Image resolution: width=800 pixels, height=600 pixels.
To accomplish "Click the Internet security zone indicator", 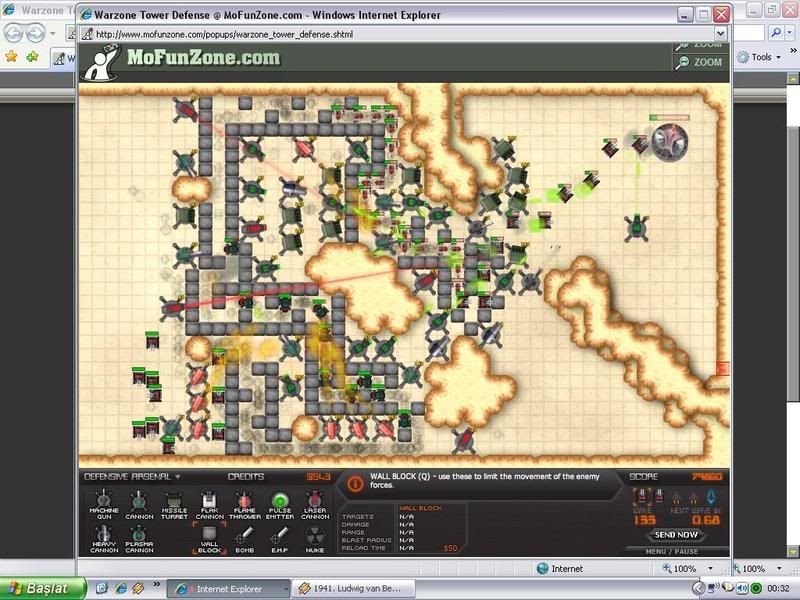I will pos(560,568).
